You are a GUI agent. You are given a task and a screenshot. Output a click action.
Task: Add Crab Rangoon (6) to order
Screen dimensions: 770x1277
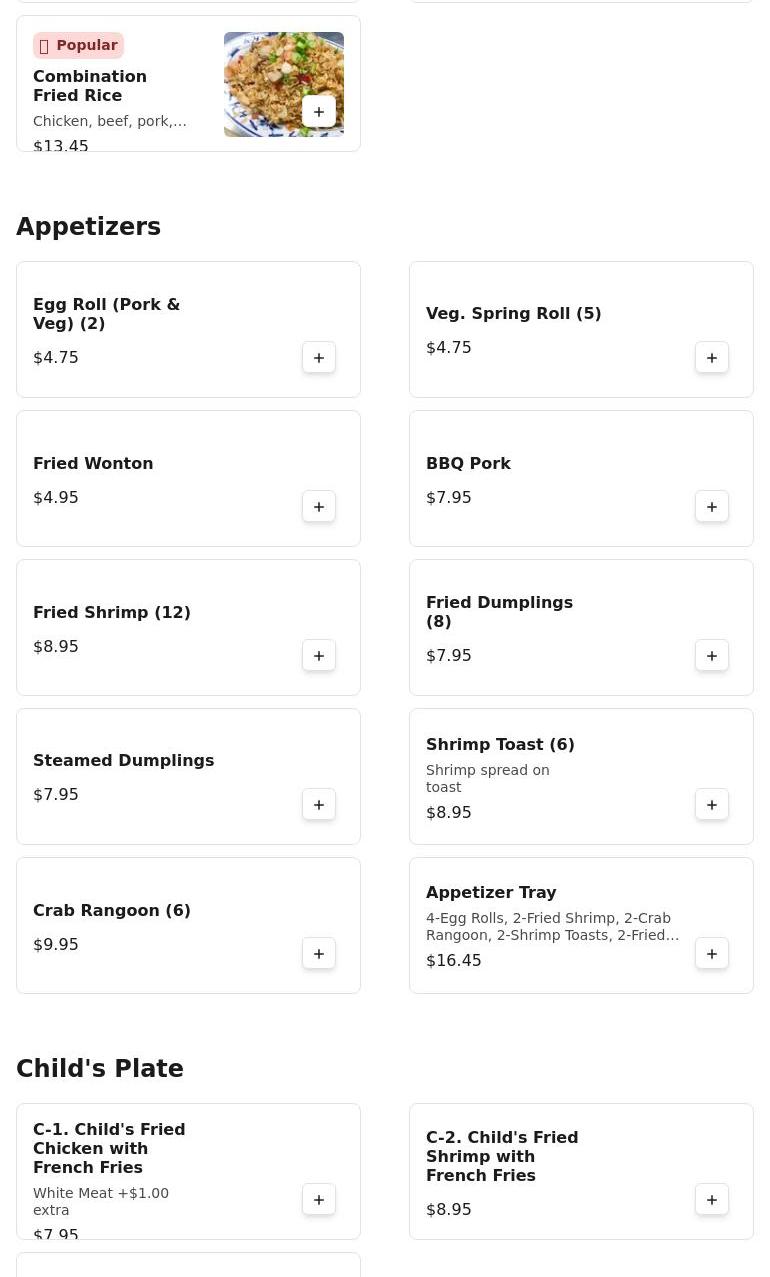tap(319, 954)
